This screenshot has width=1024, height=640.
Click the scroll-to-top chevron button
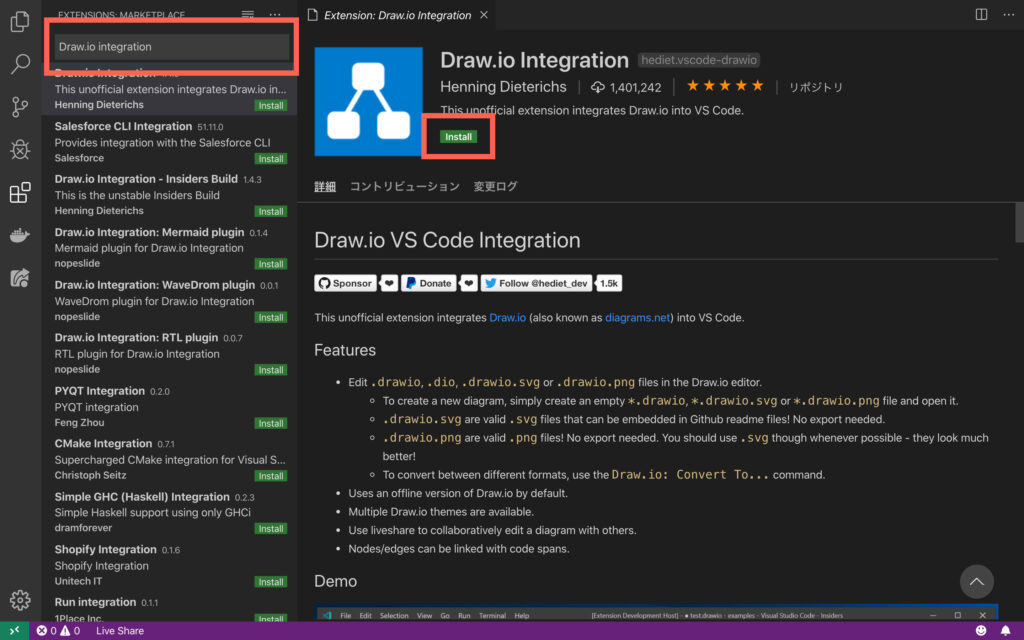coord(976,581)
